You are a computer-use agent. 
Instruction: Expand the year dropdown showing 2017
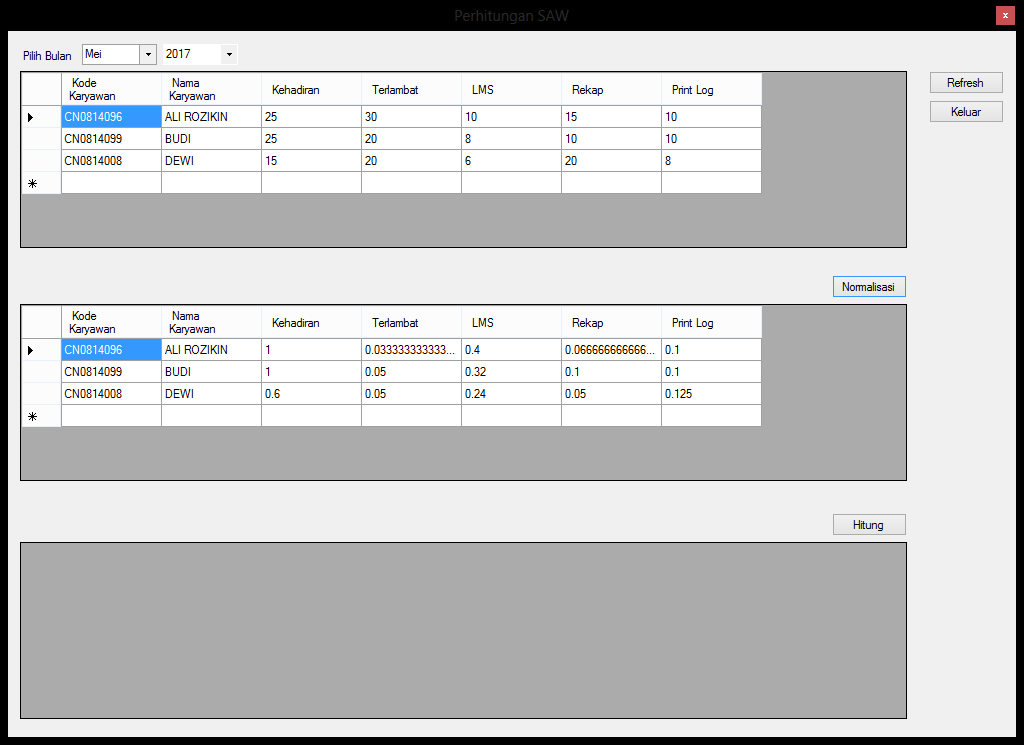[229, 54]
